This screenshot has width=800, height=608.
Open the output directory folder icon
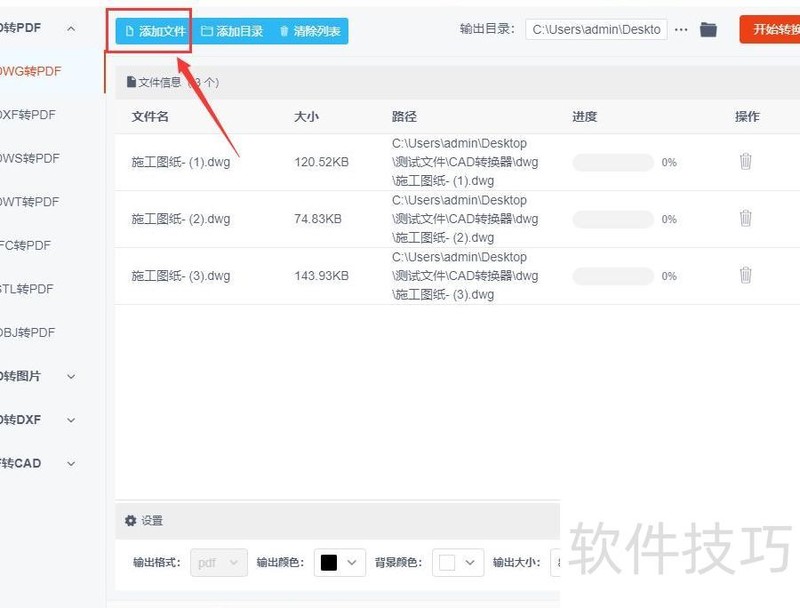pos(709,29)
